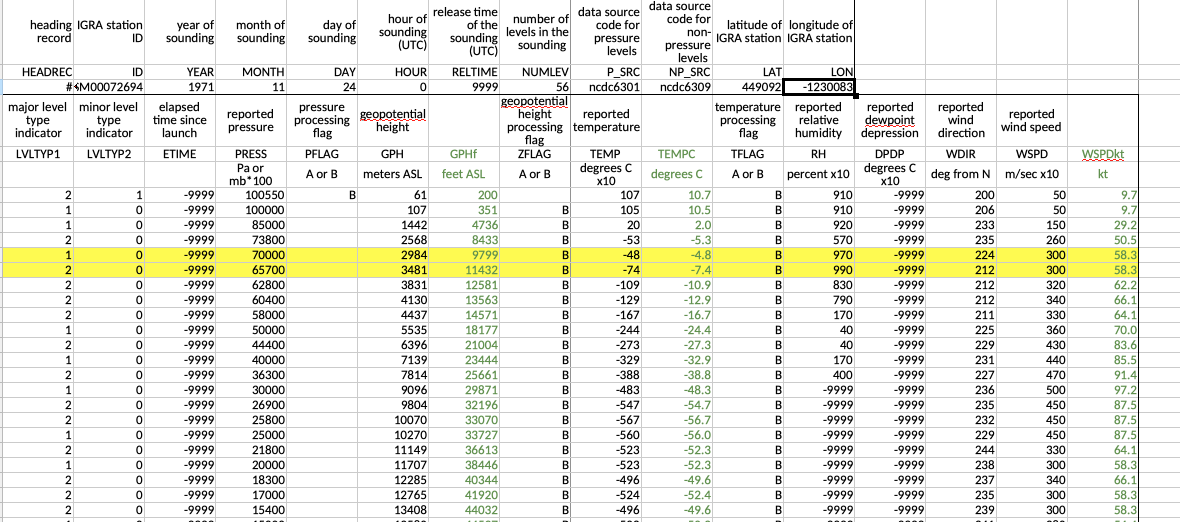This screenshot has height=522, width=1180.
Task: Select the 'm/sec x10' units cell
Action: [x=1031, y=175]
